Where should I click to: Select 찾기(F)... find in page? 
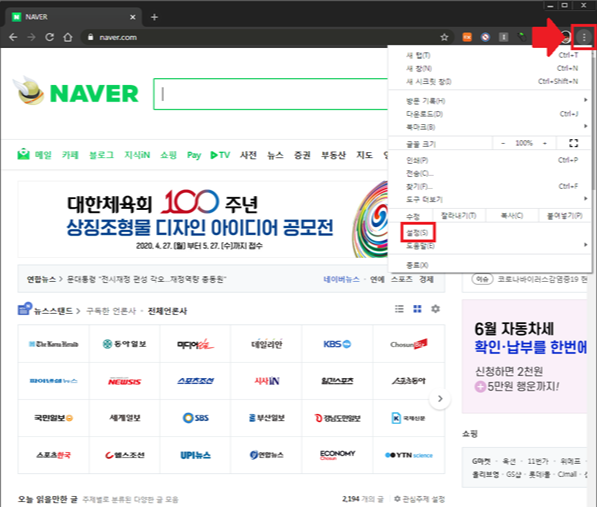pyautogui.click(x=490, y=186)
